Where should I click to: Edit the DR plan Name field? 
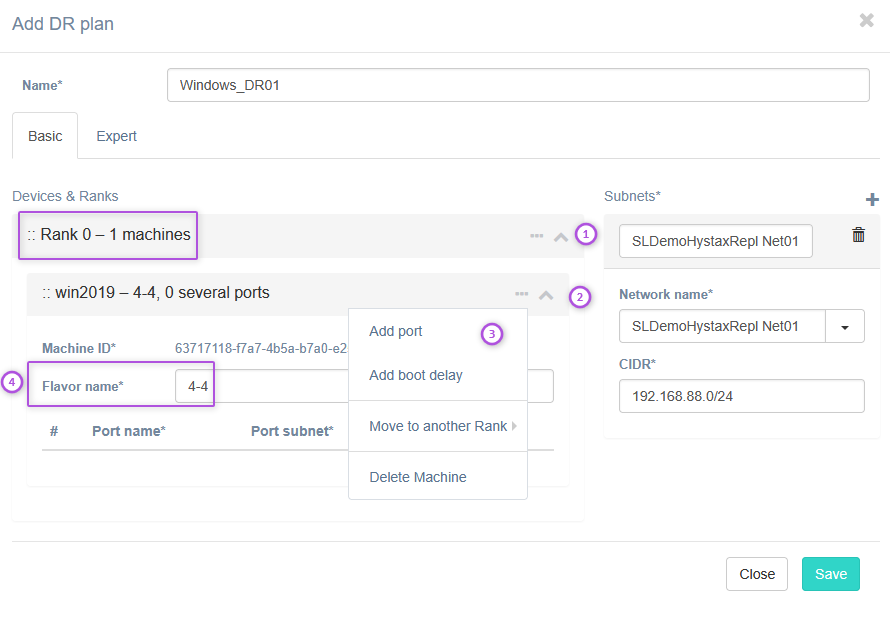pos(518,85)
